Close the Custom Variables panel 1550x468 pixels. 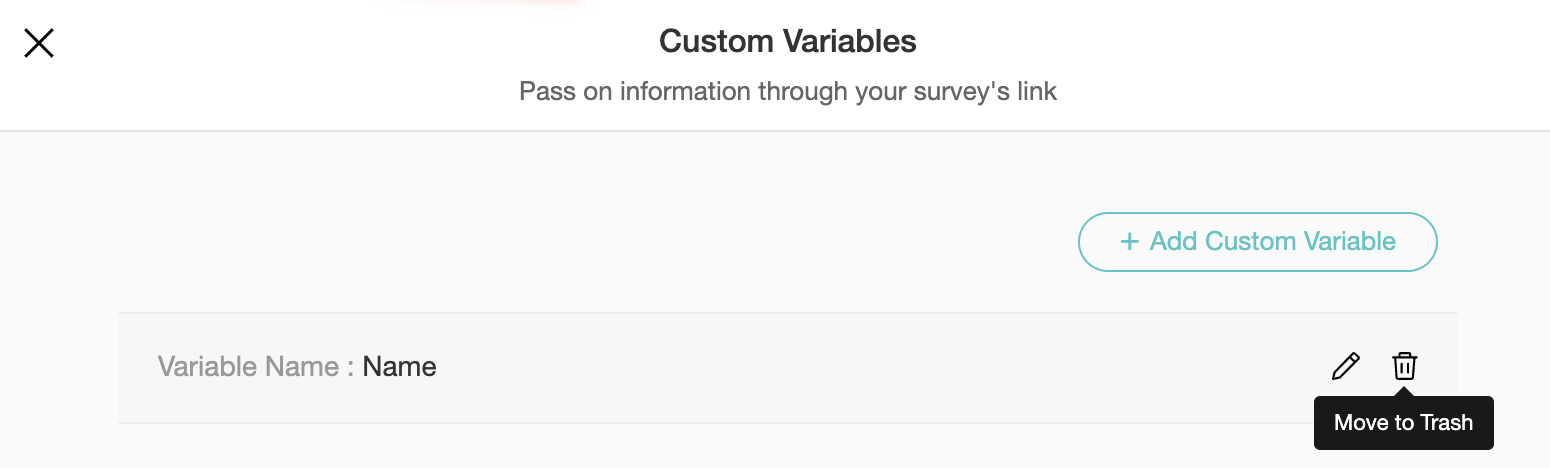[x=39, y=43]
